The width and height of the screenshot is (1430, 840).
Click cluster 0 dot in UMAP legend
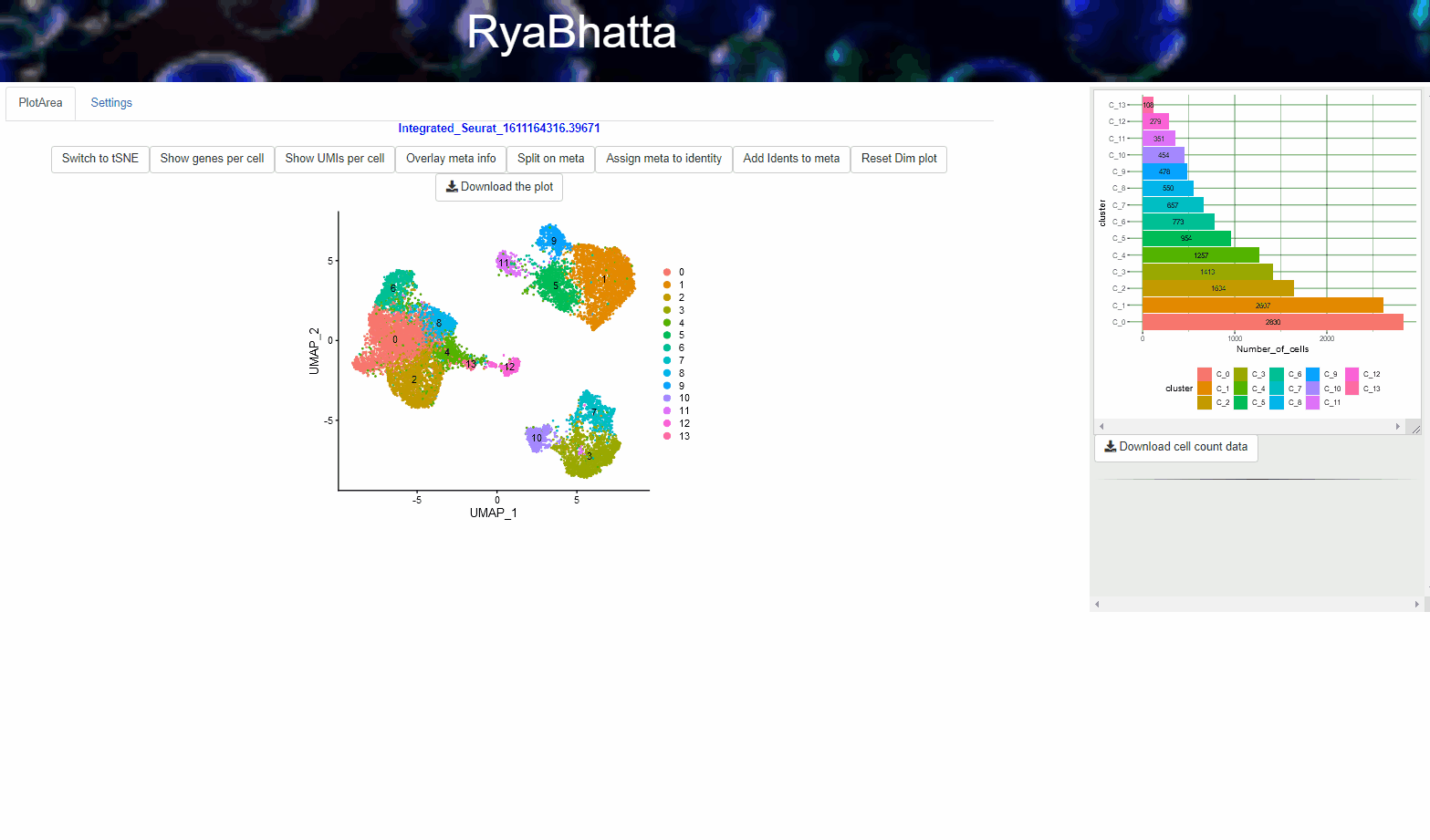pyautogui.click(x=667, y=273)
